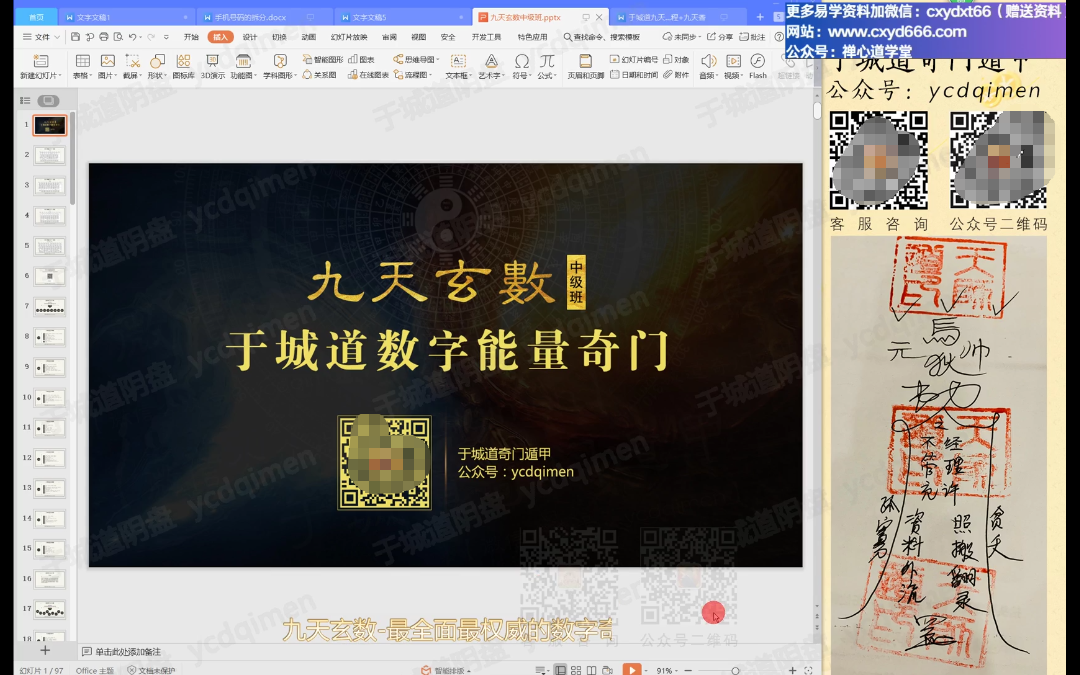Open the 开发工具 ribbon tab
1080x675 pixels.
click(x=486, y=37)
